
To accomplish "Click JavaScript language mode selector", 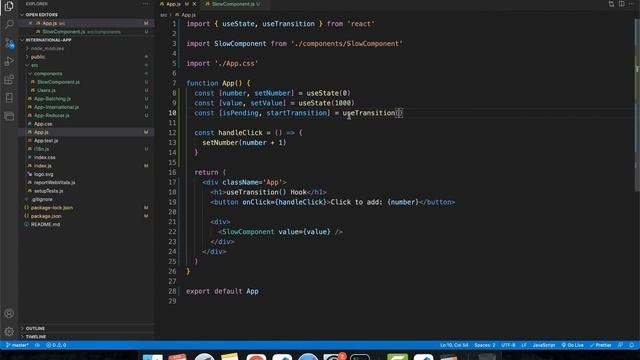I will pyautogui.click(x=544, y=345).
